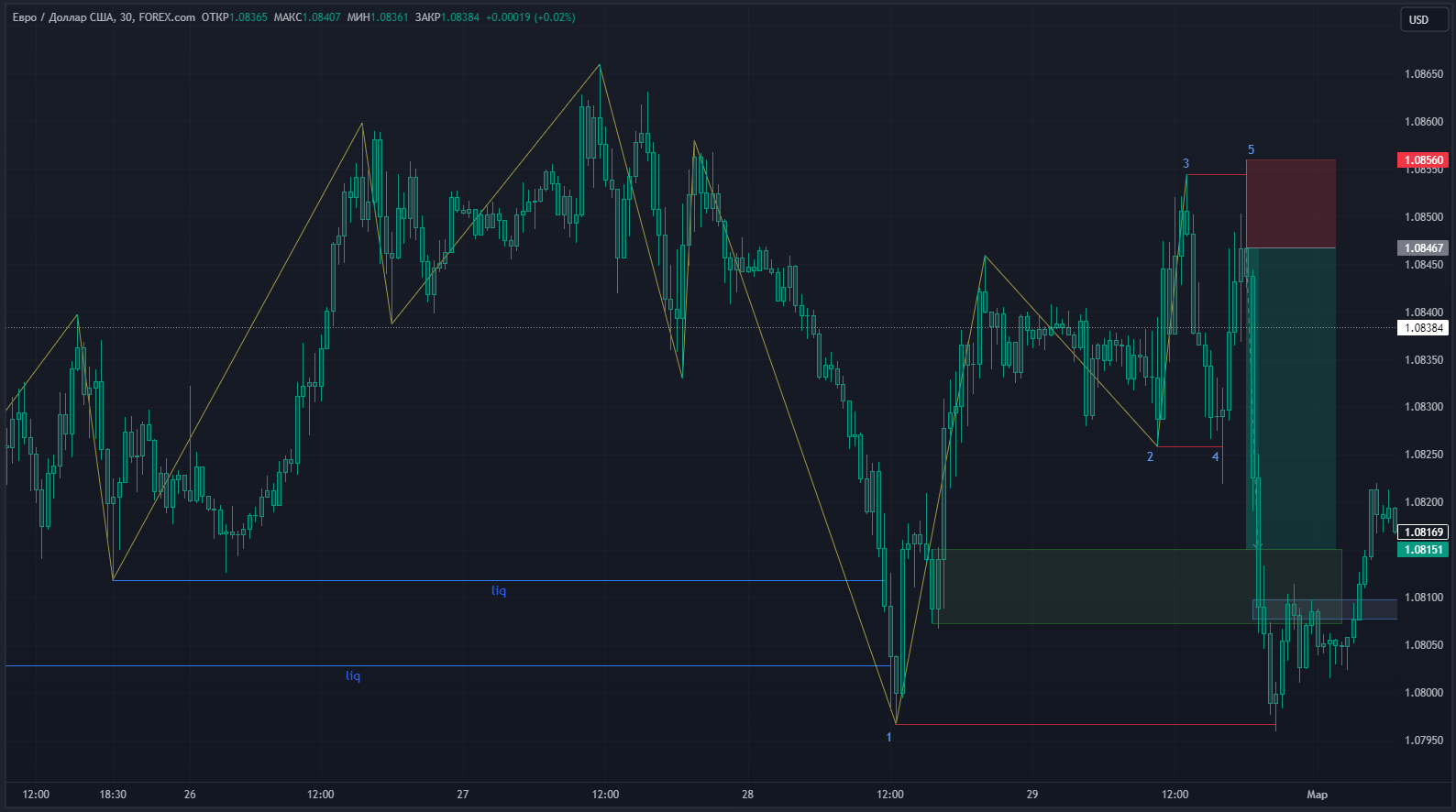Select the red stop-loss zone of short position
Image resolution: width=1456 pixels, height=812 pixels.
(1291, 203)
